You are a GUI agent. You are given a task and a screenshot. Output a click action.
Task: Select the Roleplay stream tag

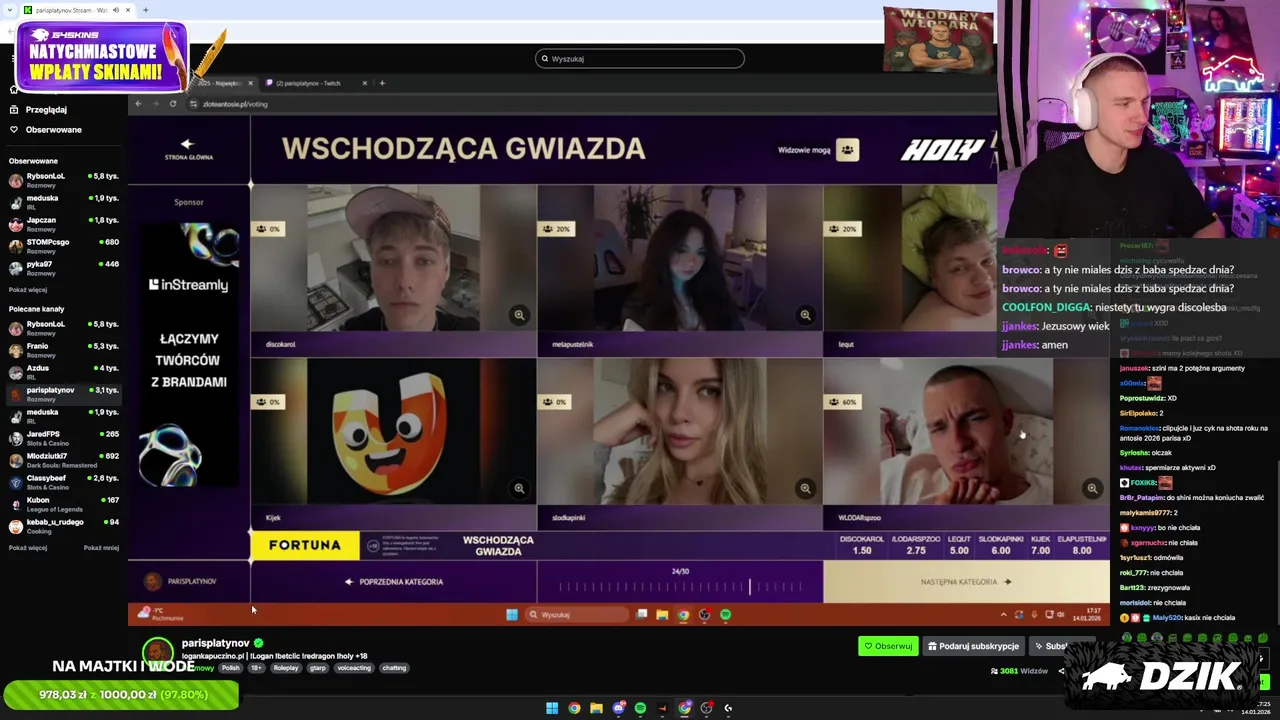click(286, 668)
